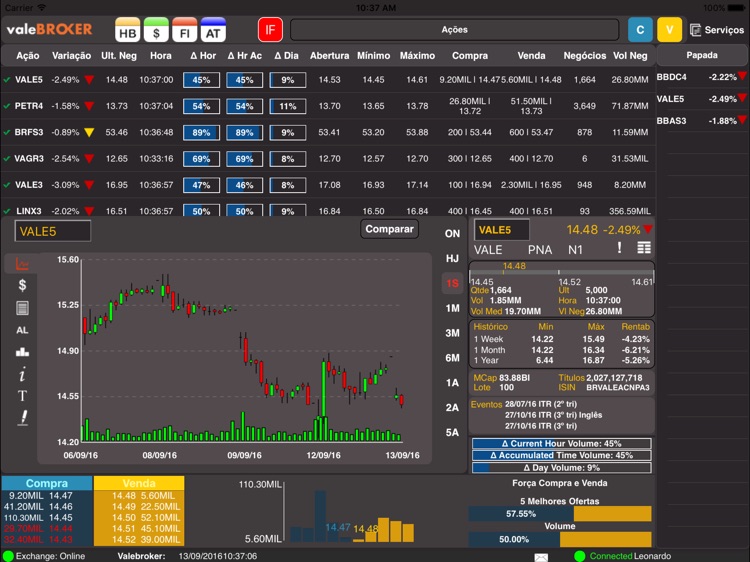Select the 1M chart period
The height and width of the screenshot is (562, 750).
click(452, 308)
